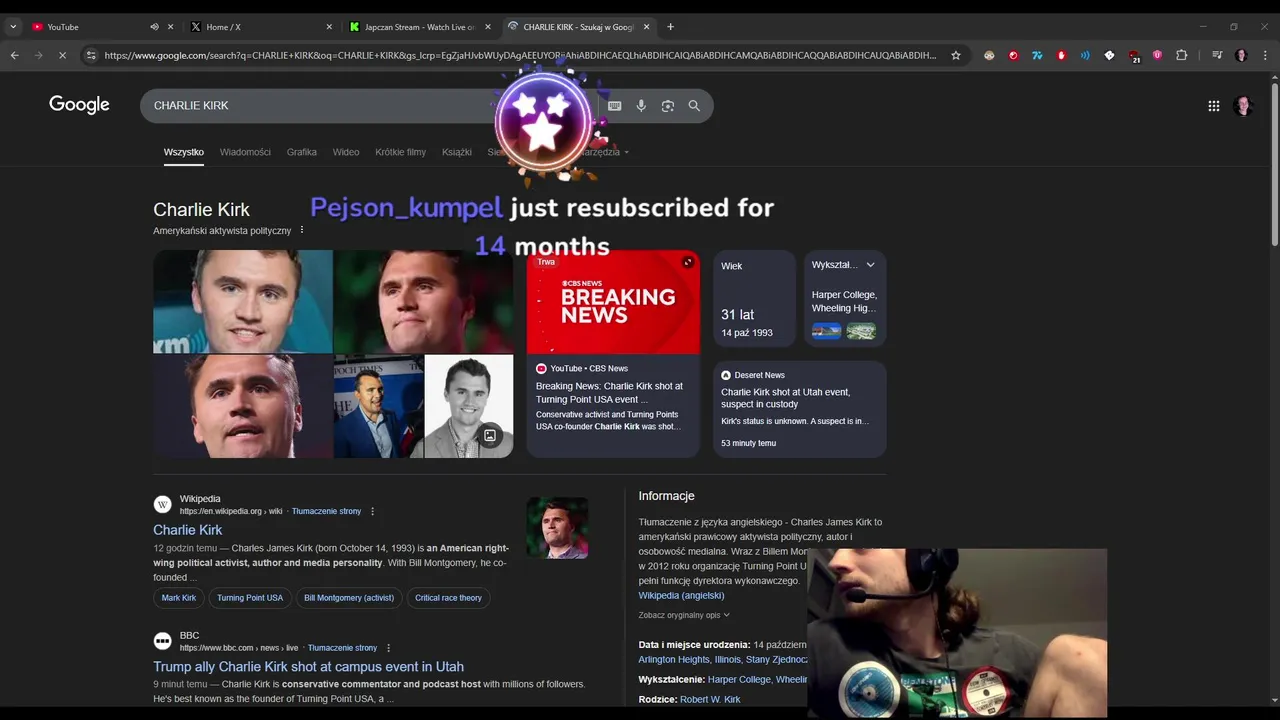
Task: Submit search with the magnifier icon
Action: pos(694,105)
